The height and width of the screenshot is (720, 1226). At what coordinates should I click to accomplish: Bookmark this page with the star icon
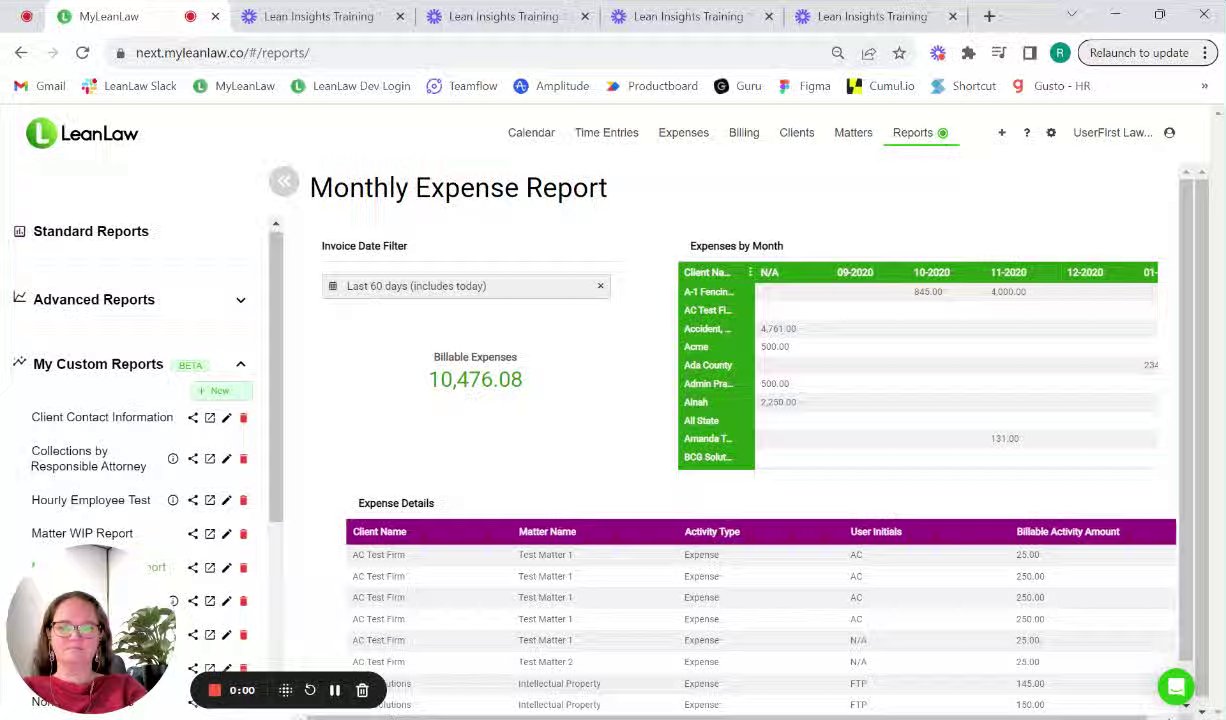point(899,53)
